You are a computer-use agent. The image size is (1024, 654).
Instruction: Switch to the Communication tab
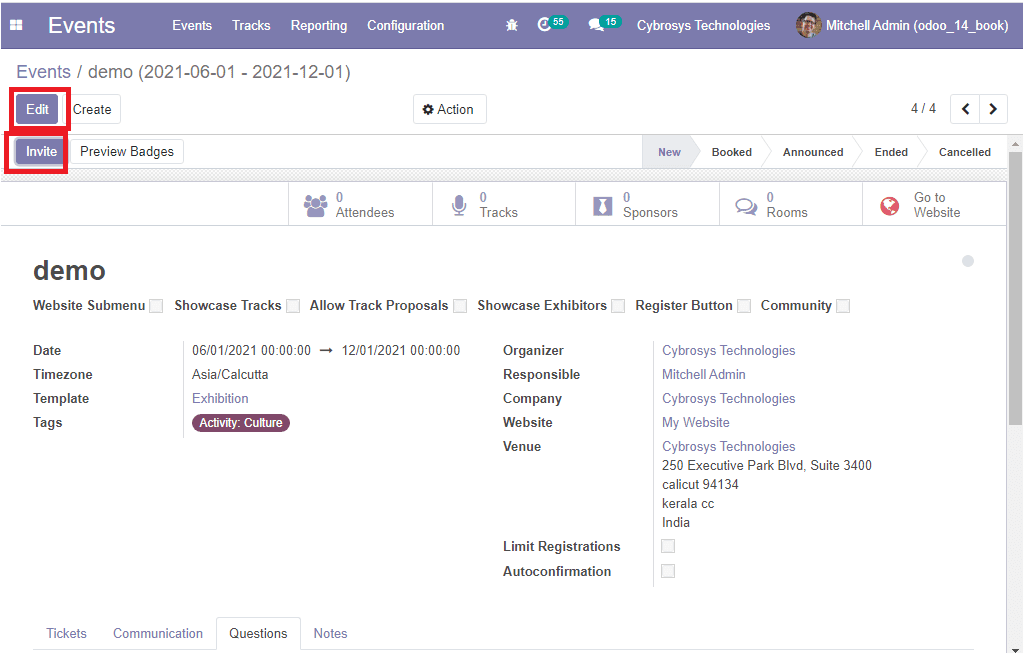pos(158,633)
